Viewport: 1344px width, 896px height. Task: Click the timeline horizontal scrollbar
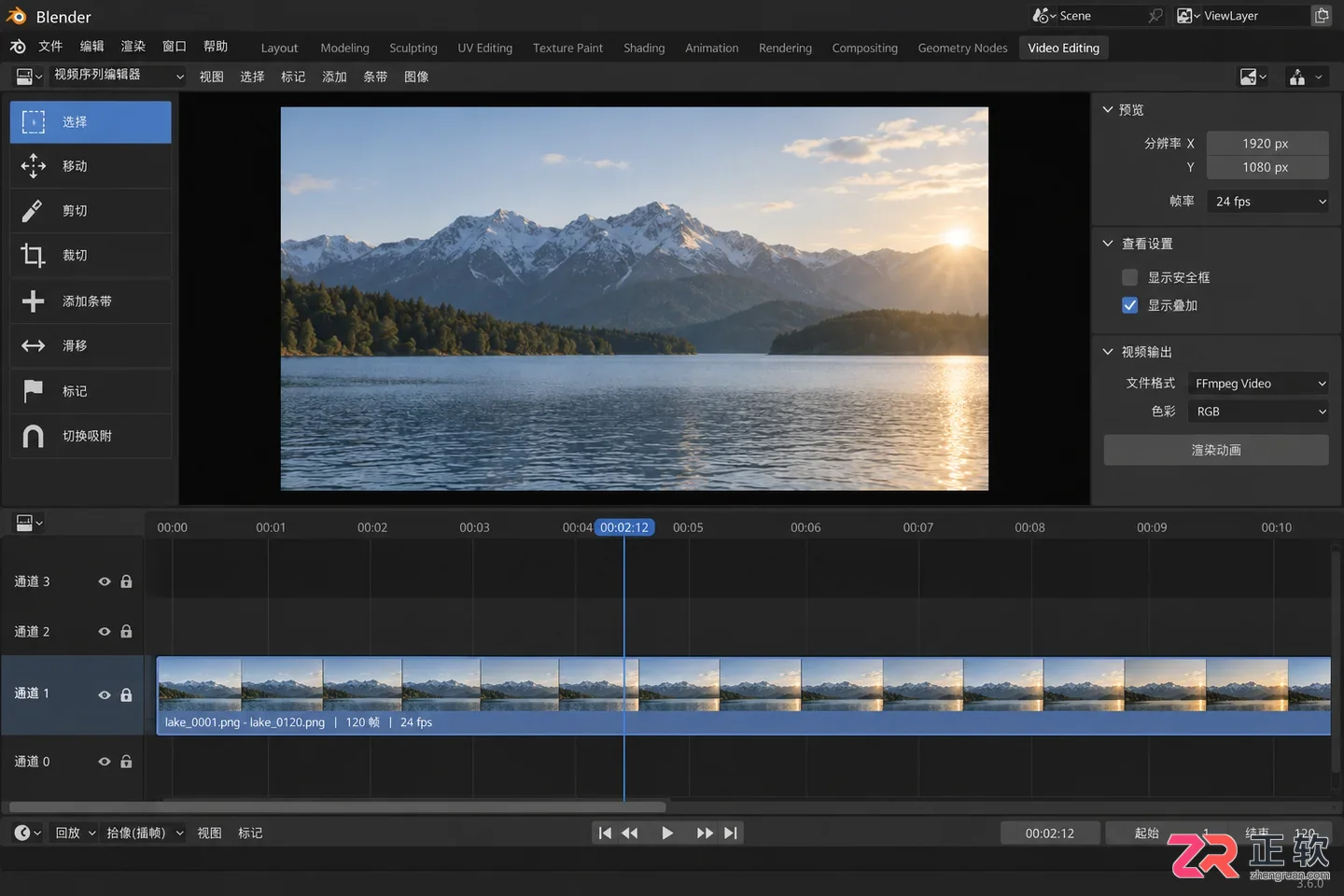click(337, 806)
